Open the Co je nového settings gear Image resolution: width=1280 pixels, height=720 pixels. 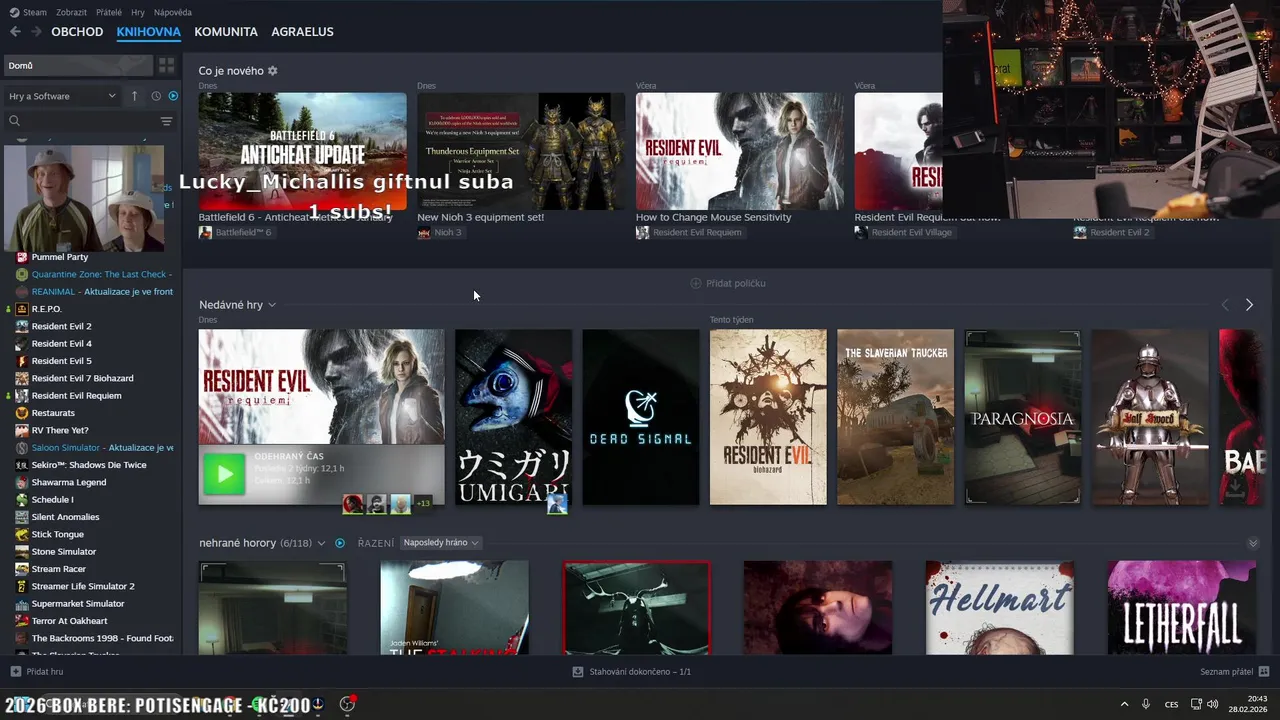click(x=273, y=71)
